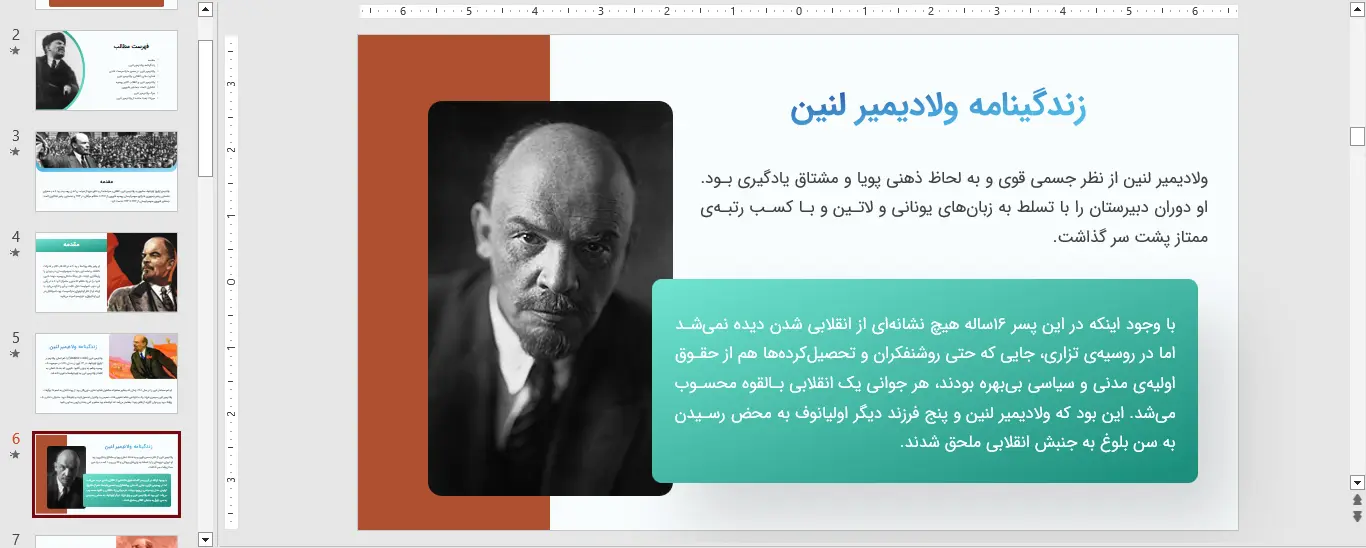Click main editor scroll-down arrow
This screenshot has width=1366, height=548.
tap(1357, 481)
